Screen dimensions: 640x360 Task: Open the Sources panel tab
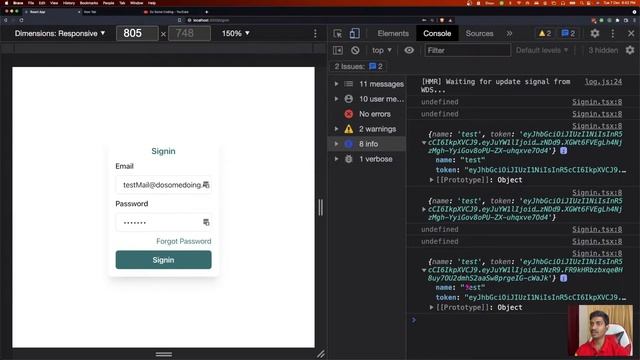pyautogui.click(x=479, y=33)
